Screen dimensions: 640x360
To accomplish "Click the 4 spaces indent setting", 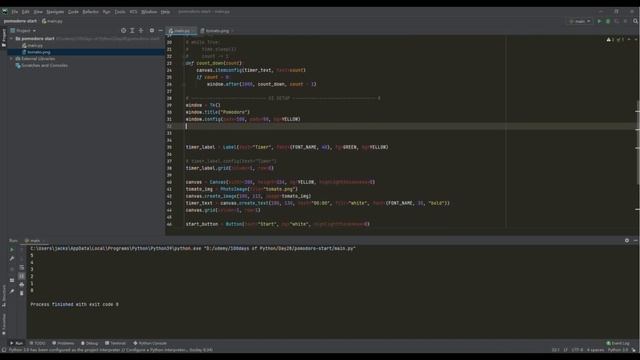I will click(x=595, y=350).
